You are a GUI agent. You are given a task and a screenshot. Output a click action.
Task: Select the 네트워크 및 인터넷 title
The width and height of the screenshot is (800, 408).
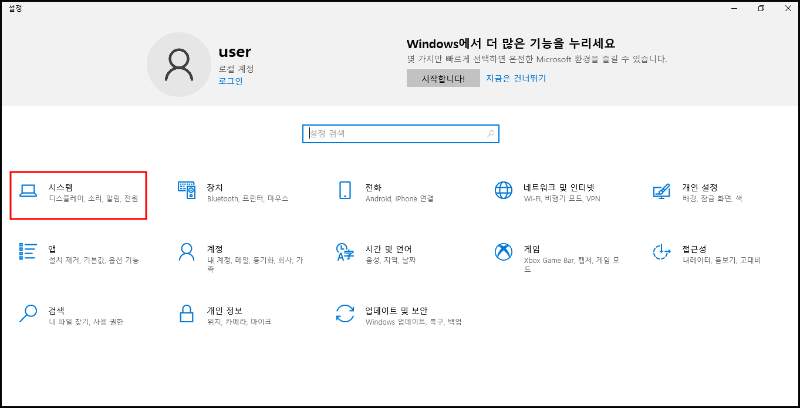[559, 187]
